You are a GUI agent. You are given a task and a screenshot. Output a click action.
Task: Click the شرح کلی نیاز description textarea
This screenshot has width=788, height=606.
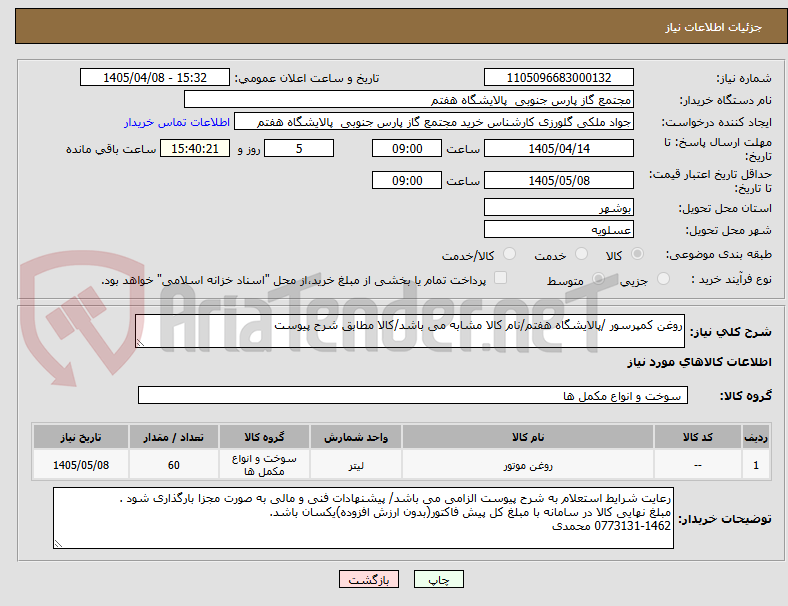click(410, 331)
